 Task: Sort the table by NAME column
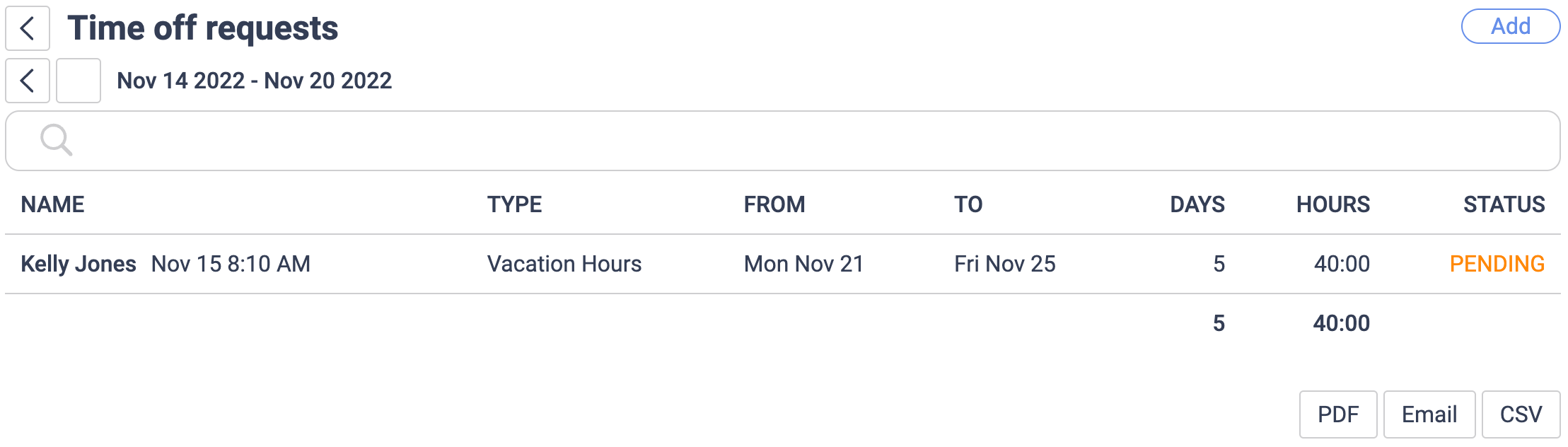click(52, 204)
